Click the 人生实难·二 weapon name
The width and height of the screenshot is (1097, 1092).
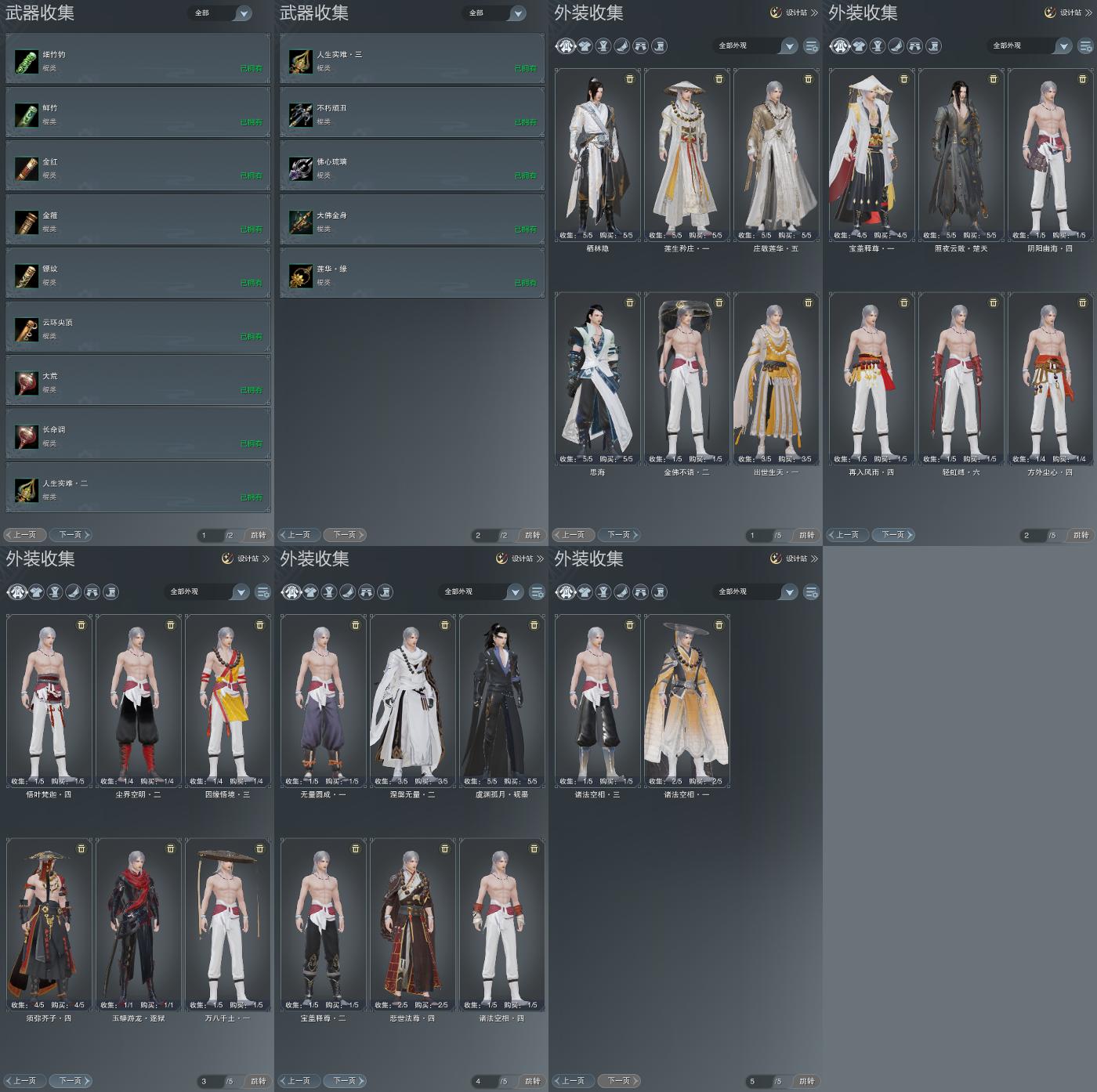[65, 483]
